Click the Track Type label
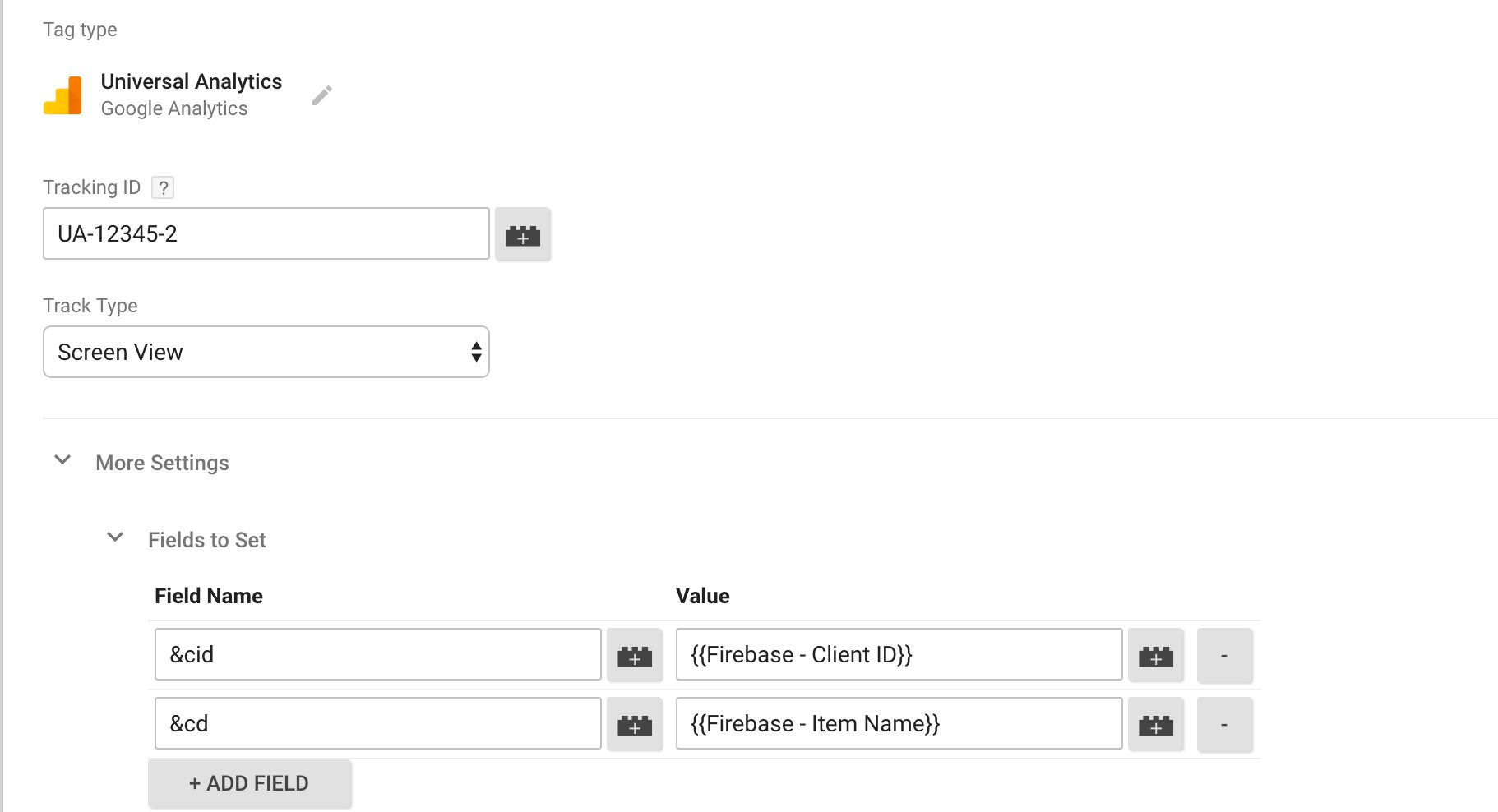Screen dimensions: 1498x812 (x=90, y=306)
